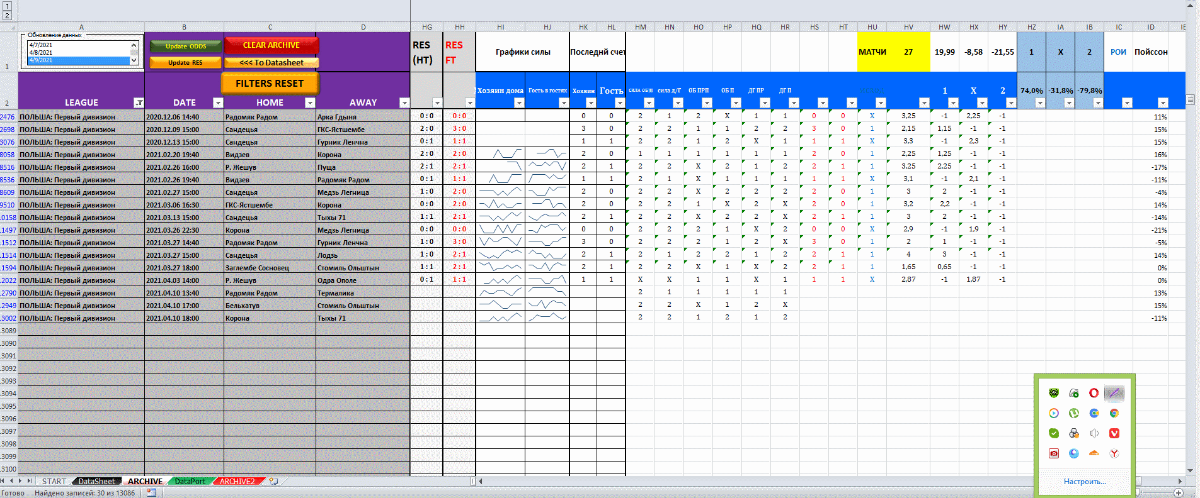Screen dimensions: 1200x498
Task: Open the DATE column filter dropdown
Action: (x=217, y=102)
